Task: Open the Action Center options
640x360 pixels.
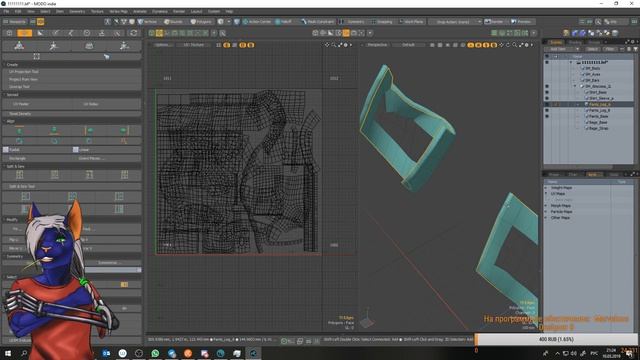Action: coord(257,22)
